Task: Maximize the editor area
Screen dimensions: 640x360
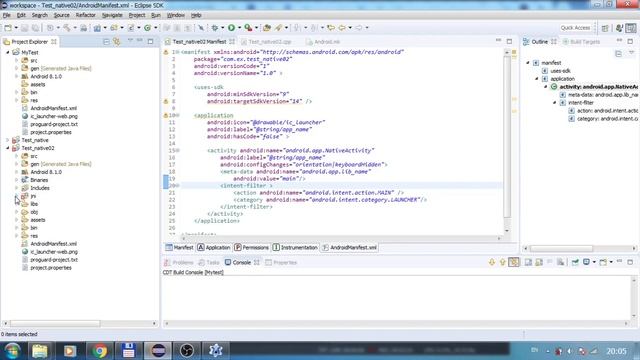Action: coord(509,42)
